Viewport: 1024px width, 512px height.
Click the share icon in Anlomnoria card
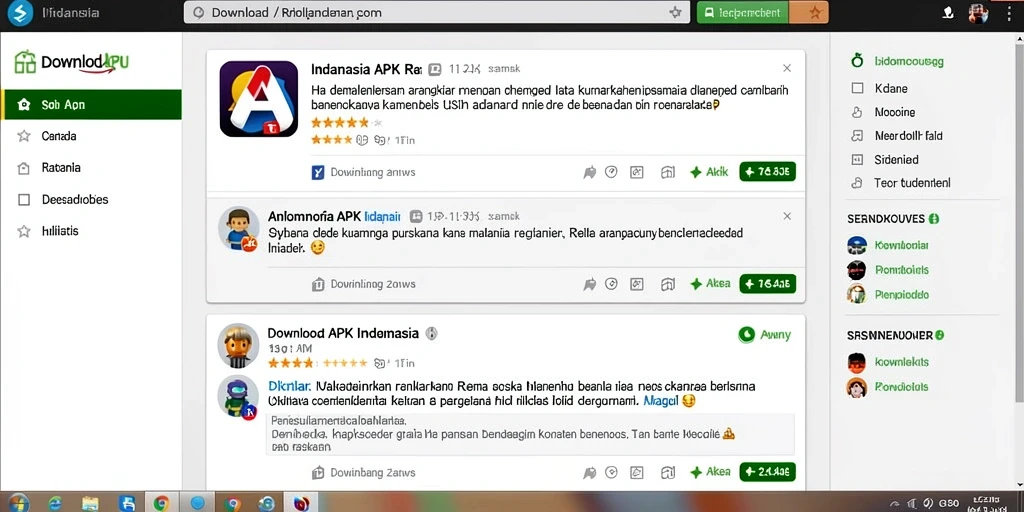pos(590,284)
